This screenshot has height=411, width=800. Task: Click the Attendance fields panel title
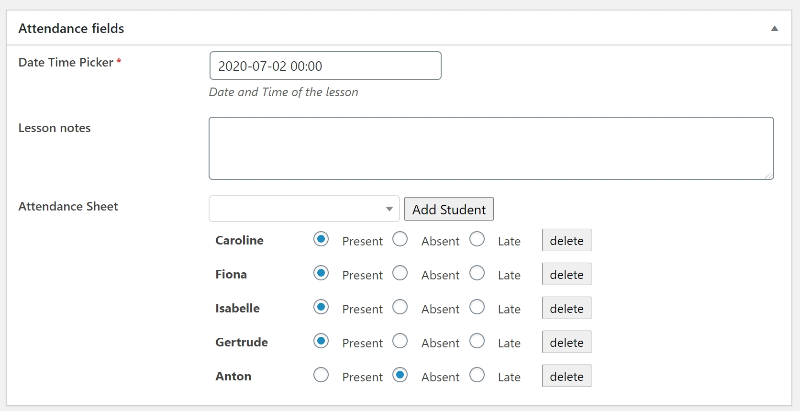click(71, 29)
